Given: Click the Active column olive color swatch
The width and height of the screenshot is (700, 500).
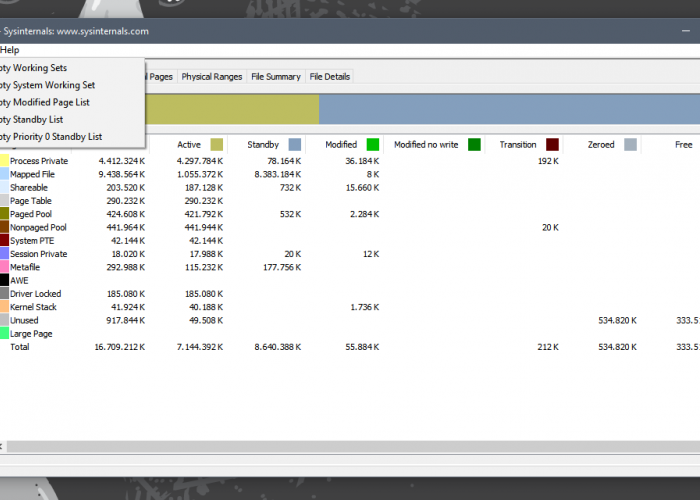Looking at the screenshot, I should [x=217, y=145].
